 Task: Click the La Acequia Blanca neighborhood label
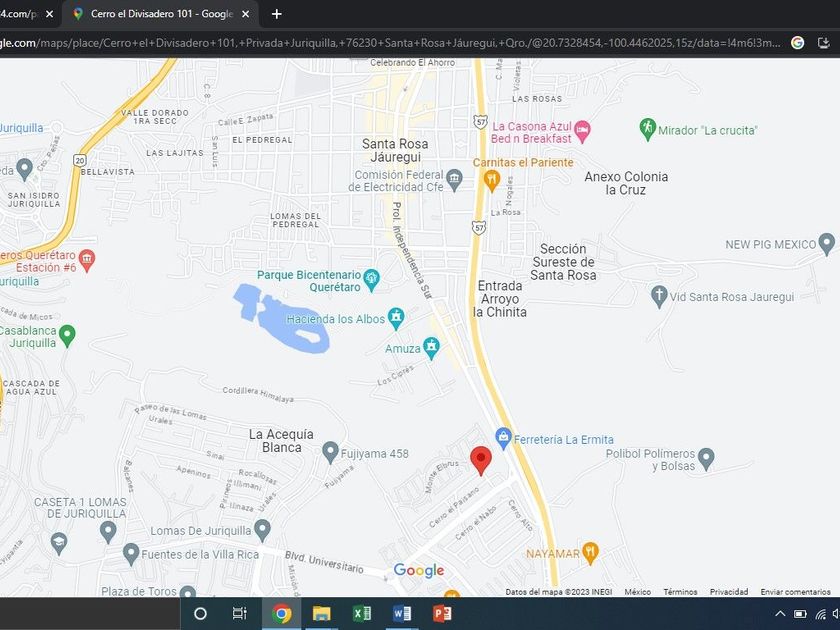[x=281, y=441]
